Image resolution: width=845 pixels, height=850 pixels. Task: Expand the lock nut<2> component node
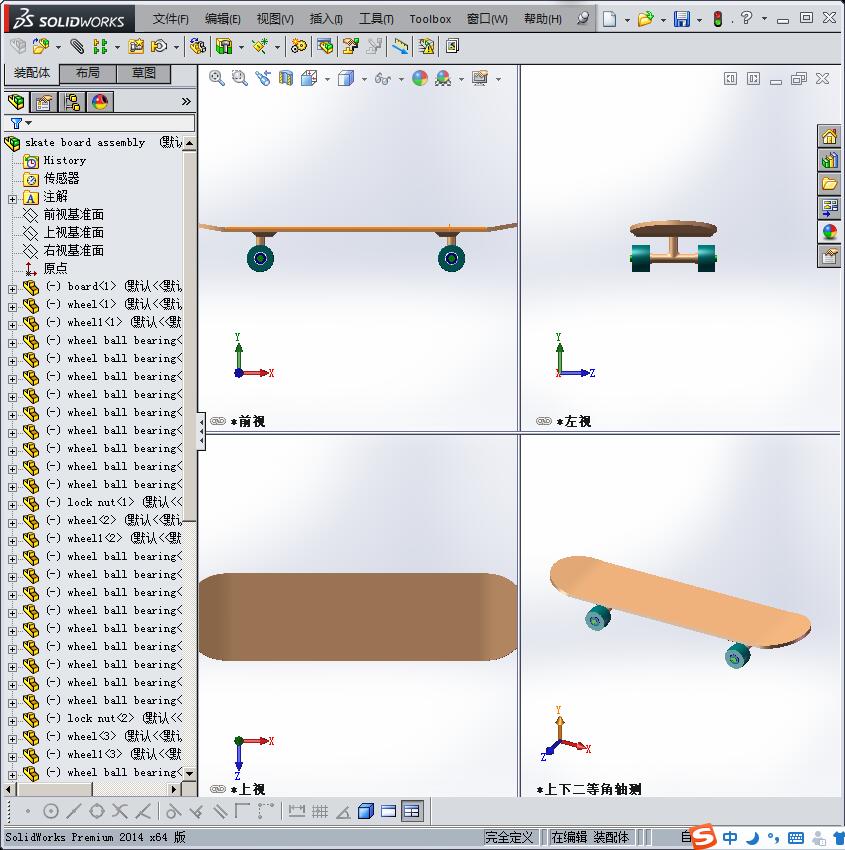(x=12, y=720)
